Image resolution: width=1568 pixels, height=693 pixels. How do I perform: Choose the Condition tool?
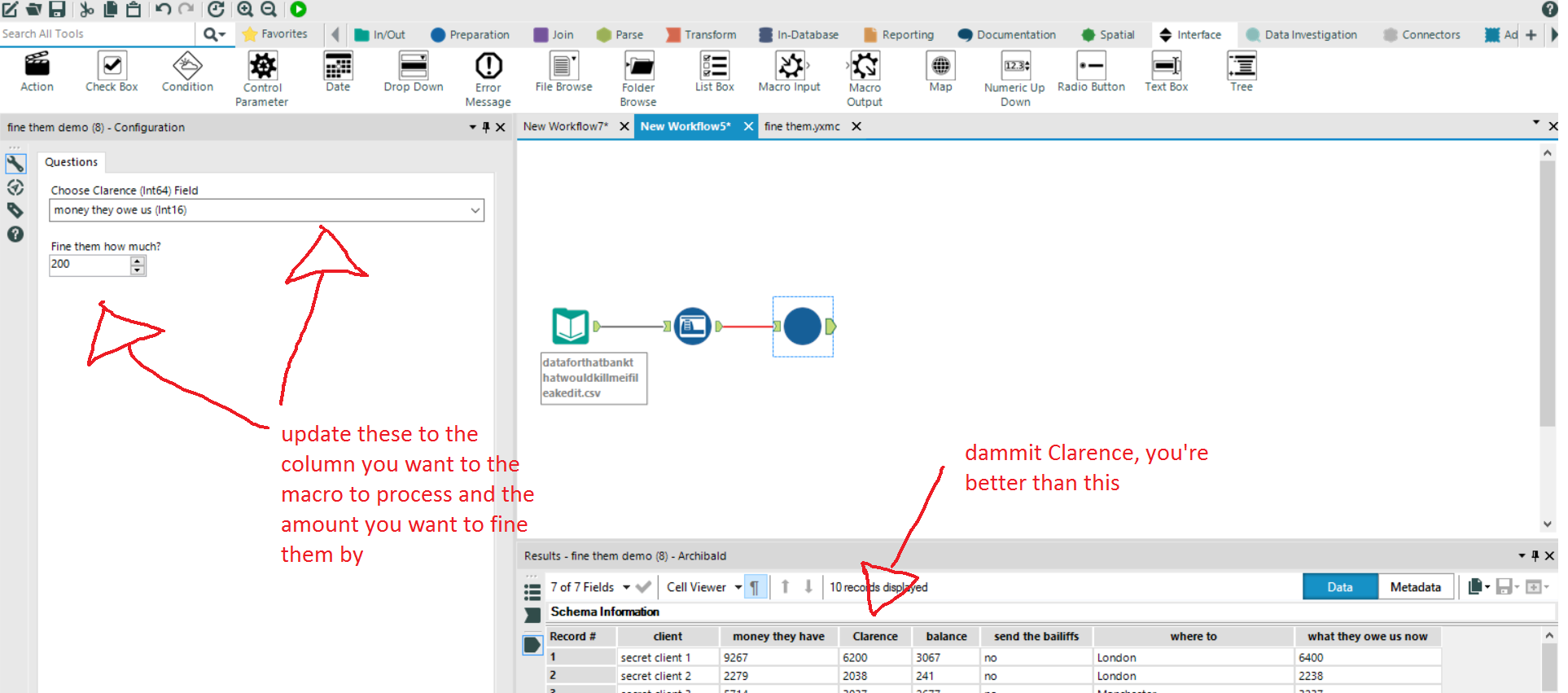click(187, 72)
